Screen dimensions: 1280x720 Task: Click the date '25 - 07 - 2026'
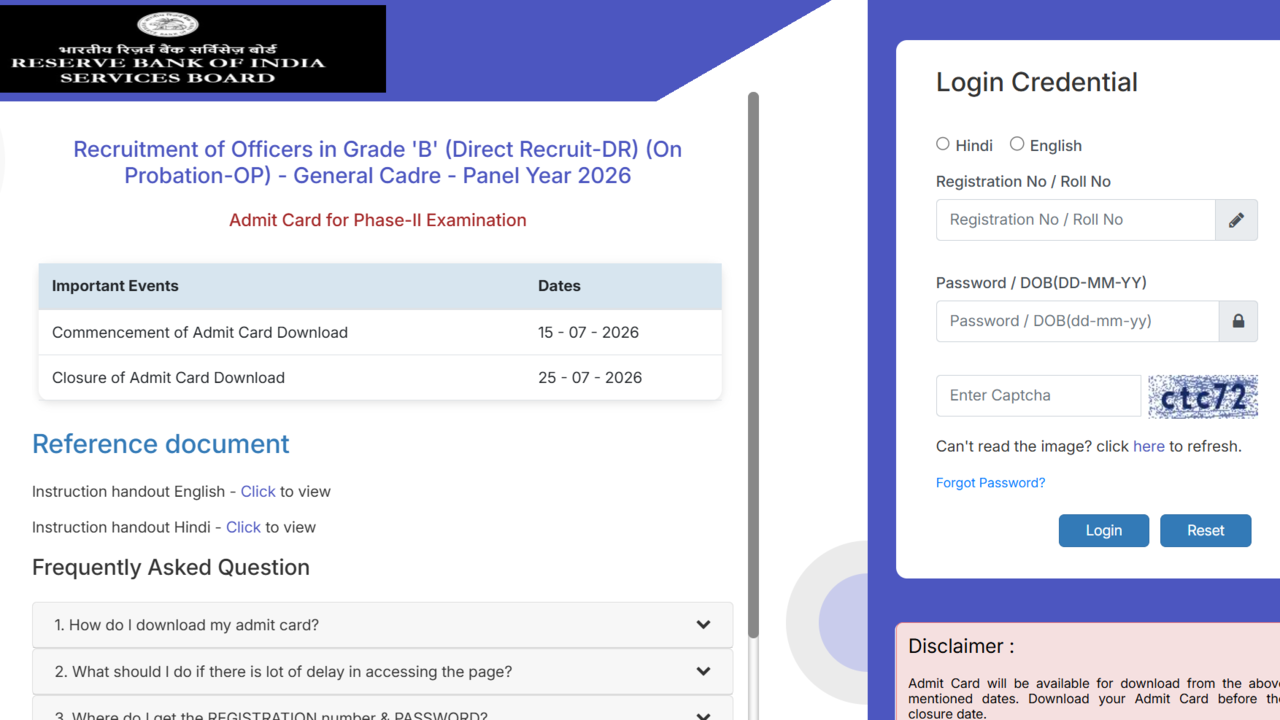point(590,377)
